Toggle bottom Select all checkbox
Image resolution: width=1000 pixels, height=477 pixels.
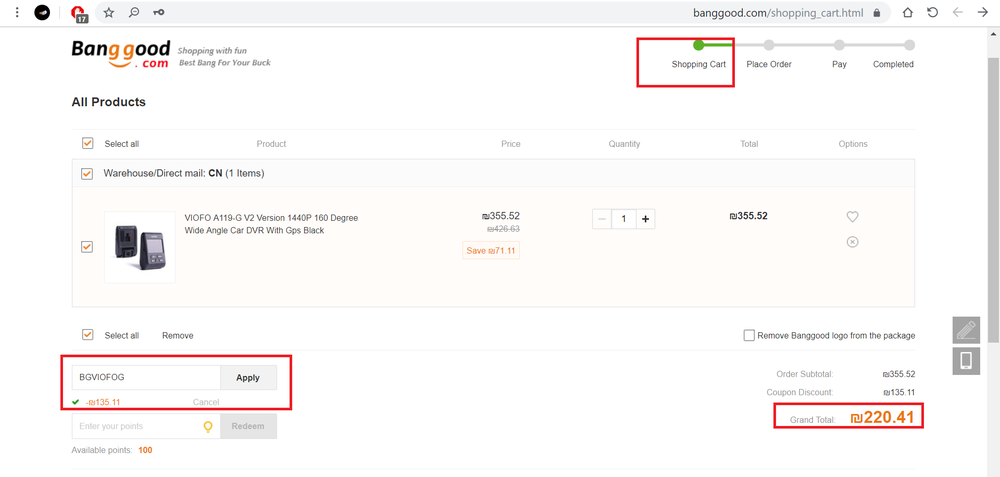[87, 335]
